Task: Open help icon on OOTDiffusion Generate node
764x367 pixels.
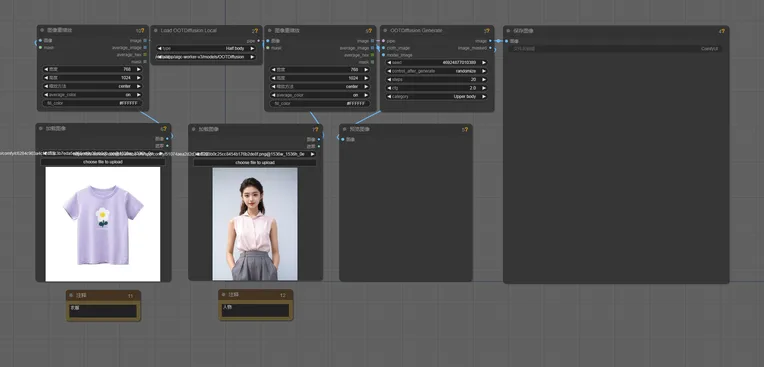Action: click(487, 31)
